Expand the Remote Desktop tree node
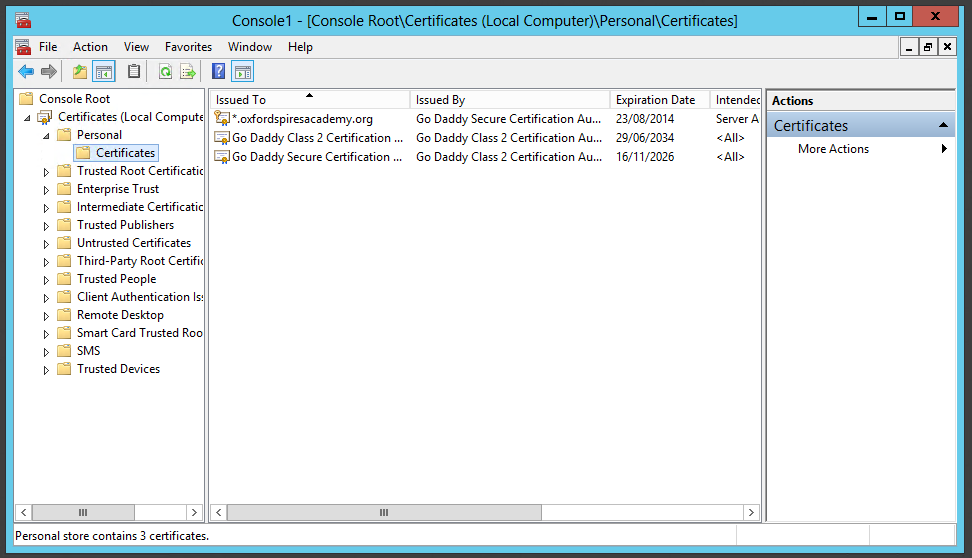This screenshot has width=972, height=558. tap(46, 316)
